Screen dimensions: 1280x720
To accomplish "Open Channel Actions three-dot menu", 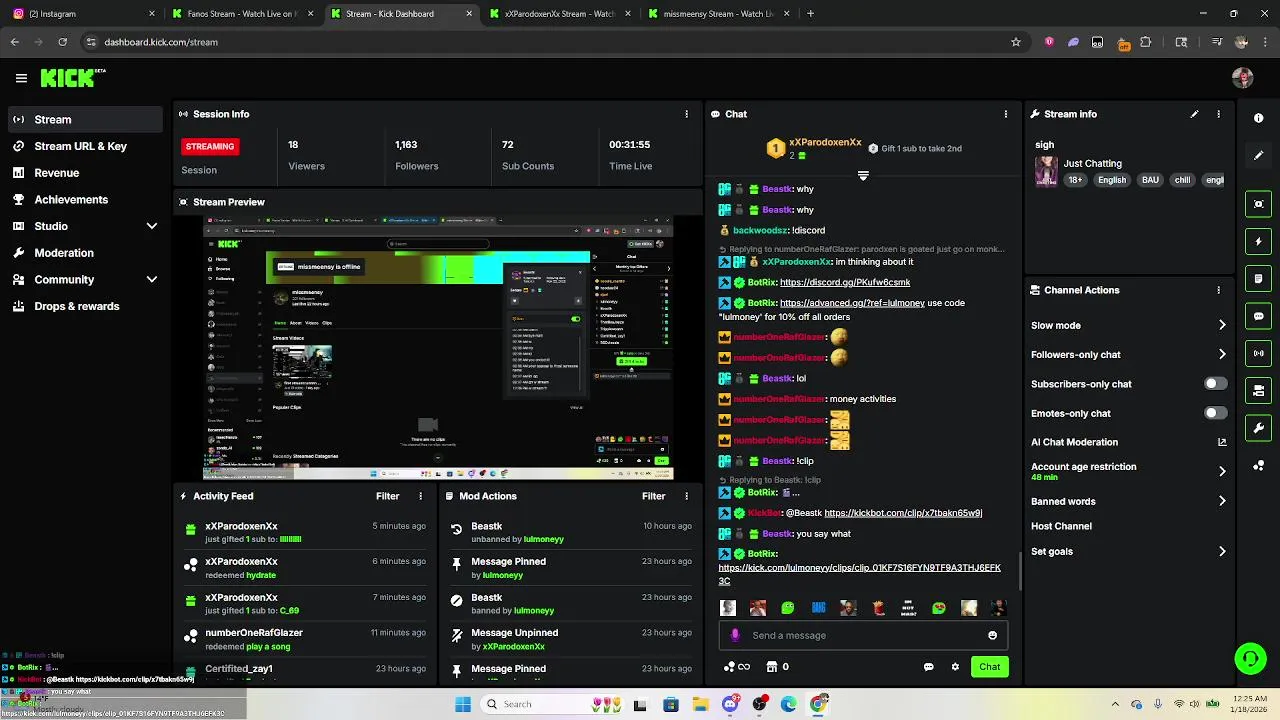I will (1218, 290).
